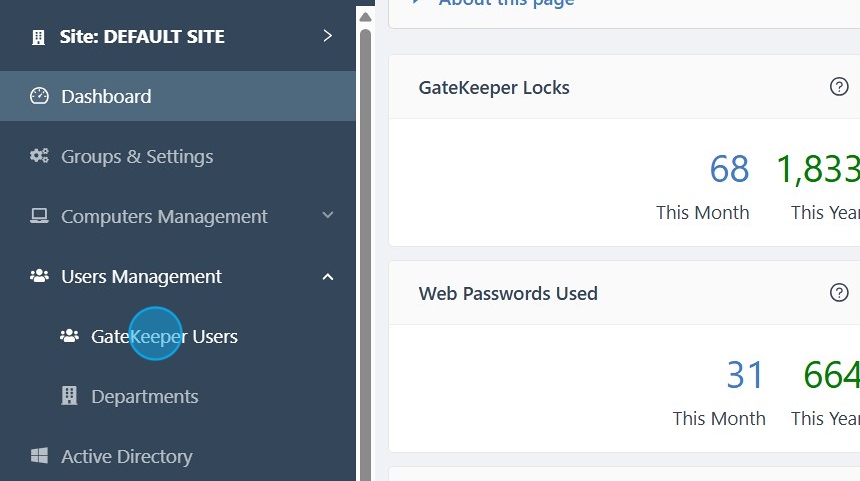Open Site: DEFAULT SITE selector label
The width and height of the screenshot is (860, 481).
coord(142,37)
